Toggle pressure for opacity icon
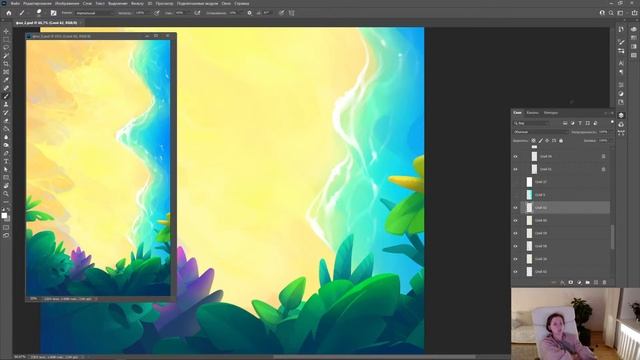This screenshot has height=360, width=640. (x=157, y=13)
